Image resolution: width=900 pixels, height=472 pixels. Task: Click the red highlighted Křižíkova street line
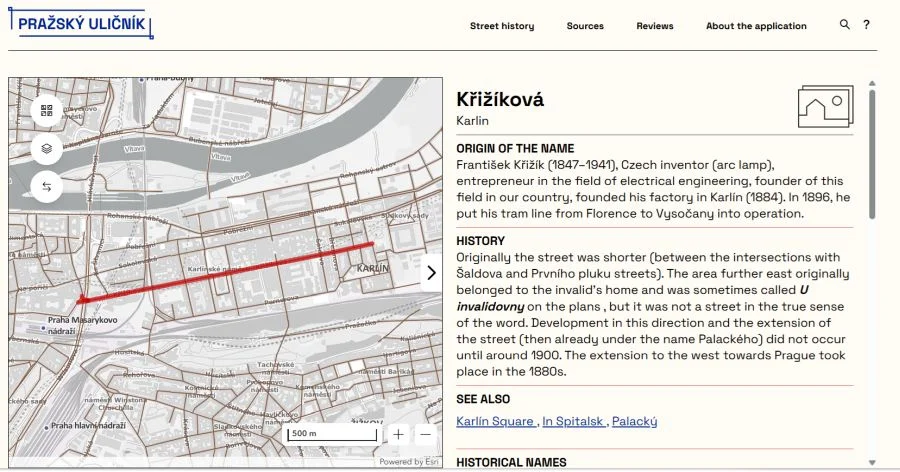230,270
